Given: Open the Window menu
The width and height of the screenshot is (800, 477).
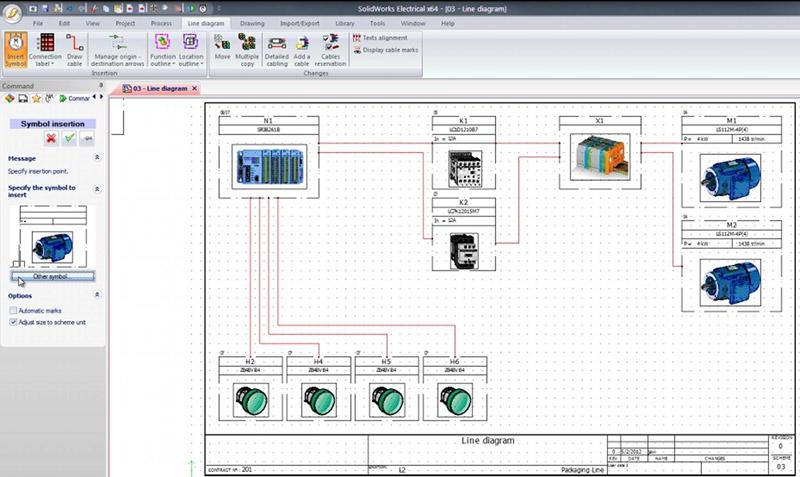Looking at the screenshot, I should click(413, 23).
